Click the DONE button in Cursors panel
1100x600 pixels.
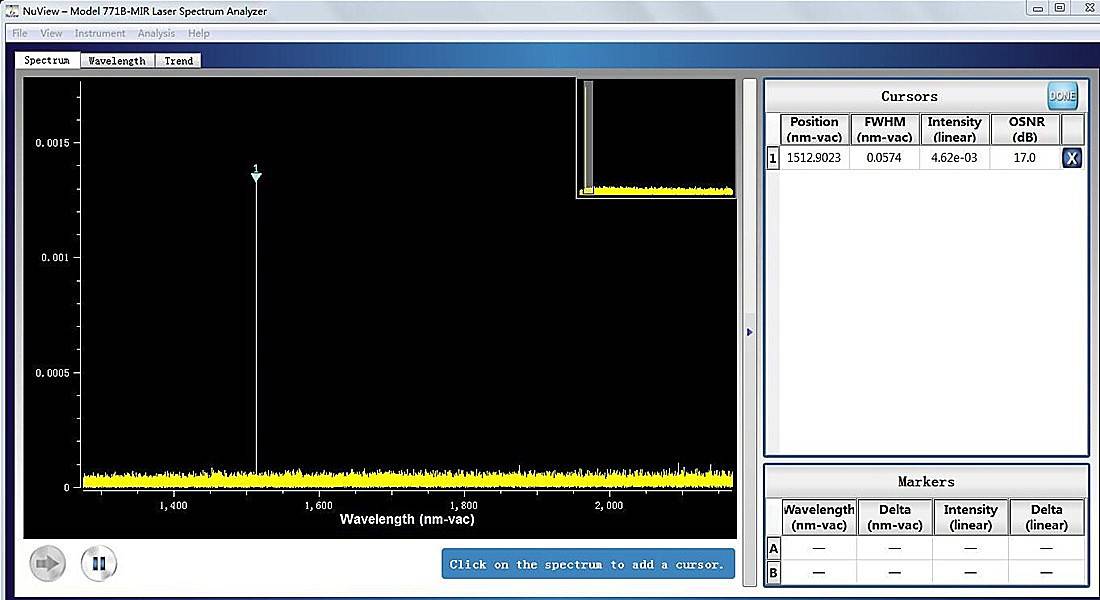[1062, 96]
